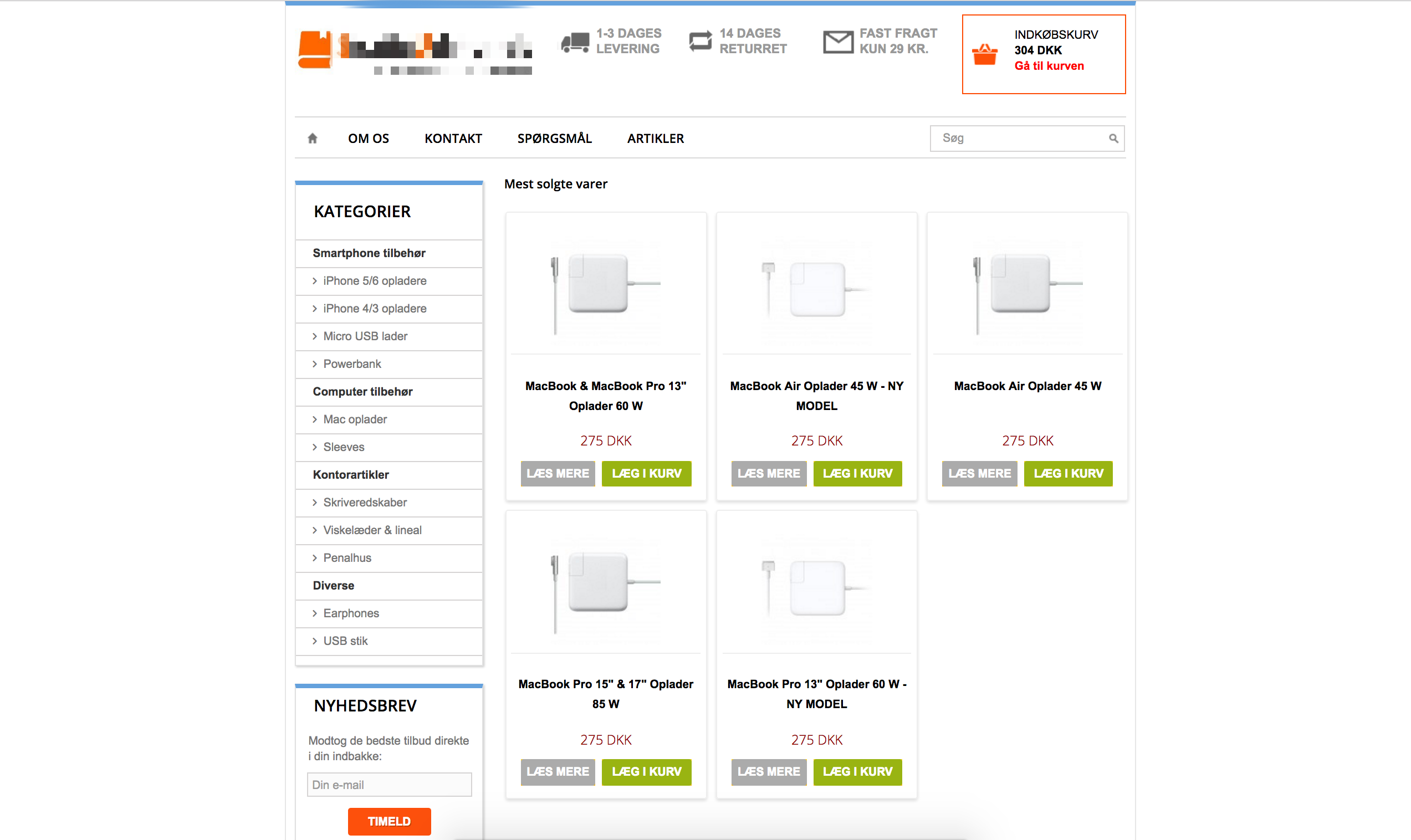The image size is (1411, 840).
Task: Open SPØRGSMÅL in the navigation
Action: click(554, 139)
